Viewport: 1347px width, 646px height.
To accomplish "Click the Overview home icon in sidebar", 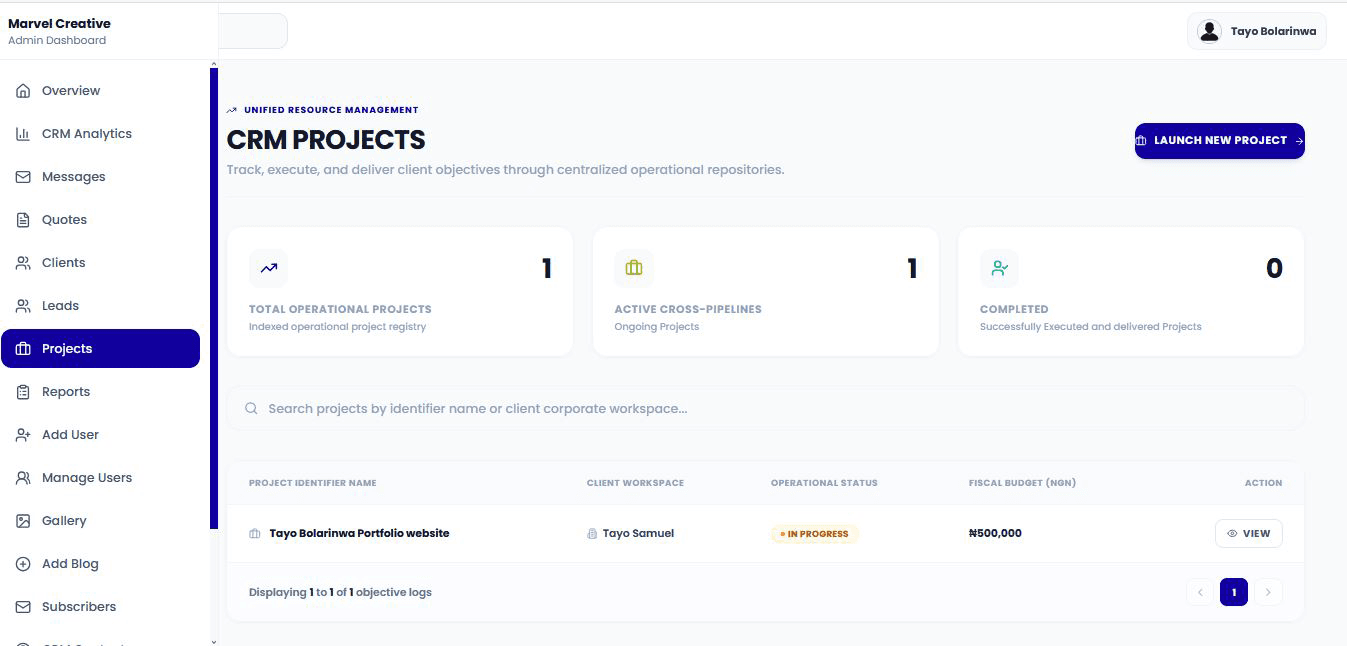I will 23,91.
